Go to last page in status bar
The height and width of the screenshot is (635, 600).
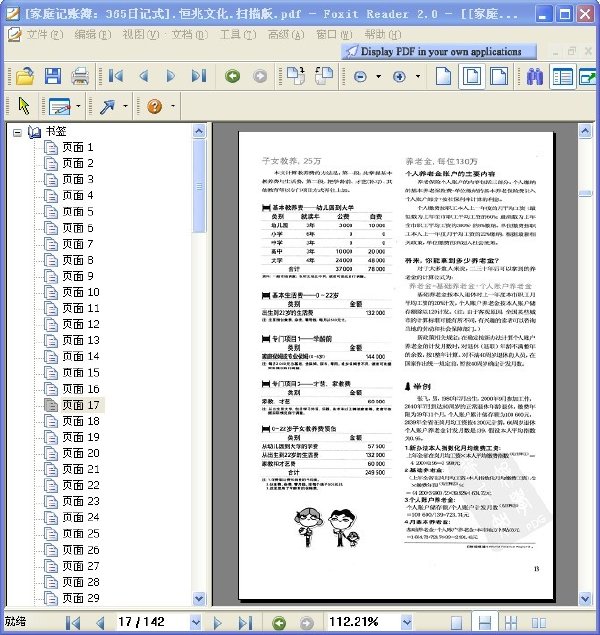pyautogui.click(x=245, y=623)
